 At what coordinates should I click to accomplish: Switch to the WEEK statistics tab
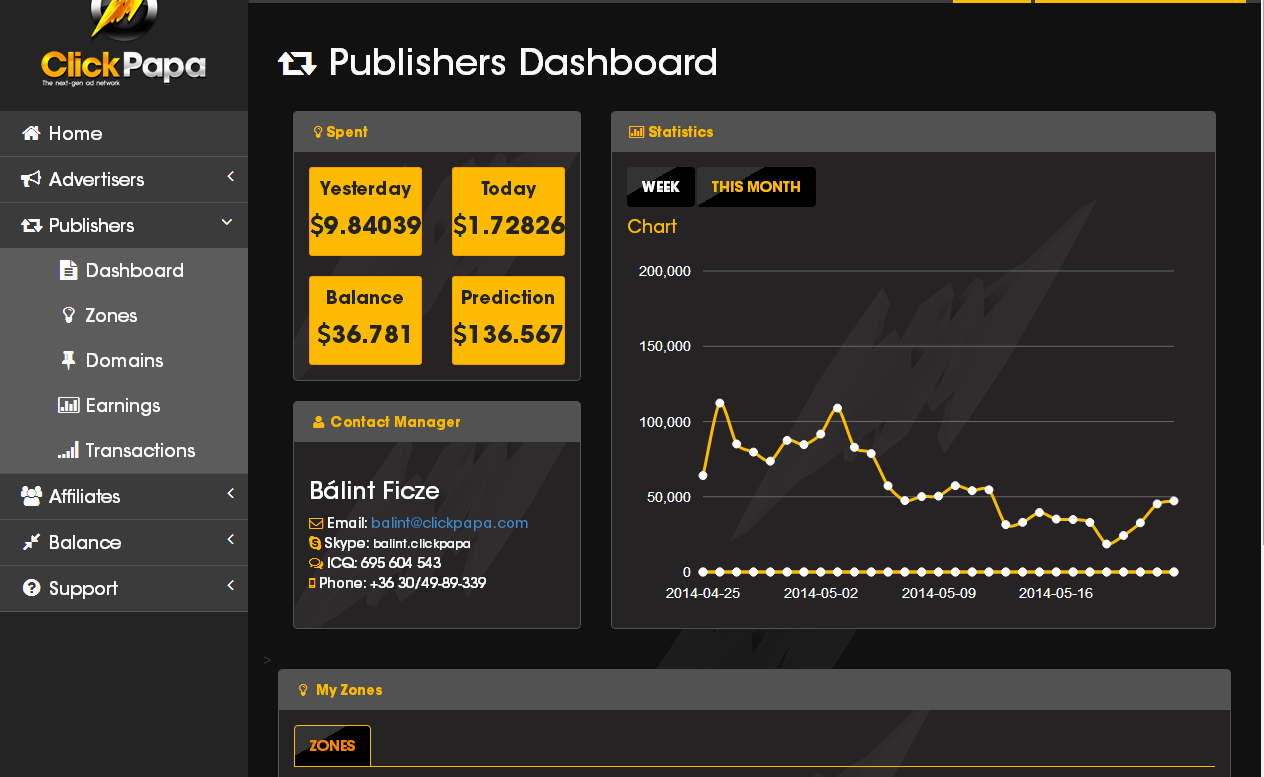661,187
